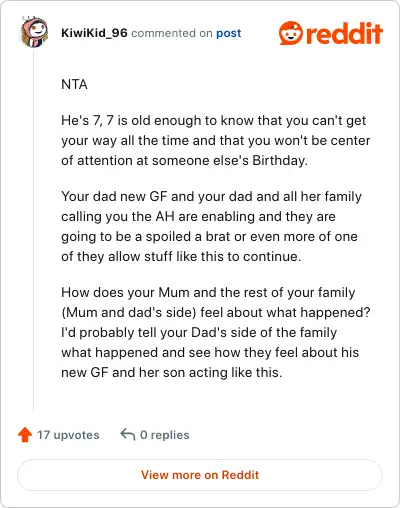The image size is (400, 508).
Task: Click the '17 upvotes' count label
Action: pos(68,435)
